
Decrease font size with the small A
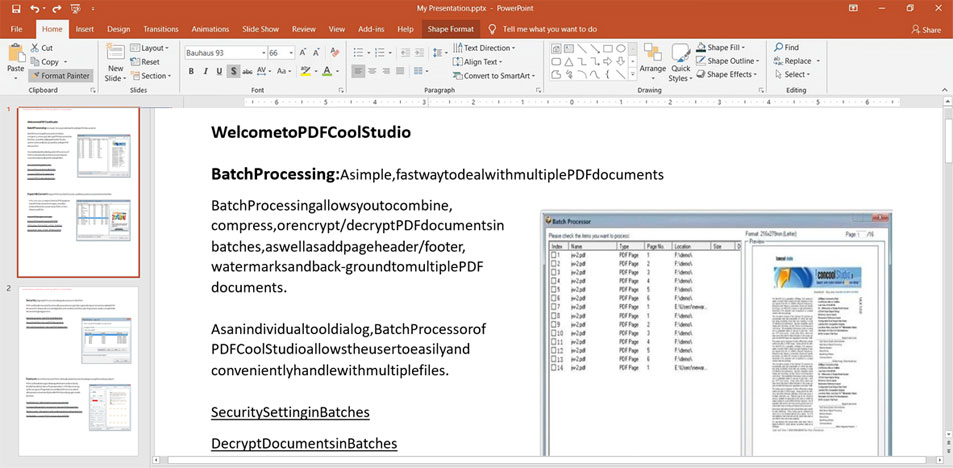pyautogui.click(x=317, y=53)
